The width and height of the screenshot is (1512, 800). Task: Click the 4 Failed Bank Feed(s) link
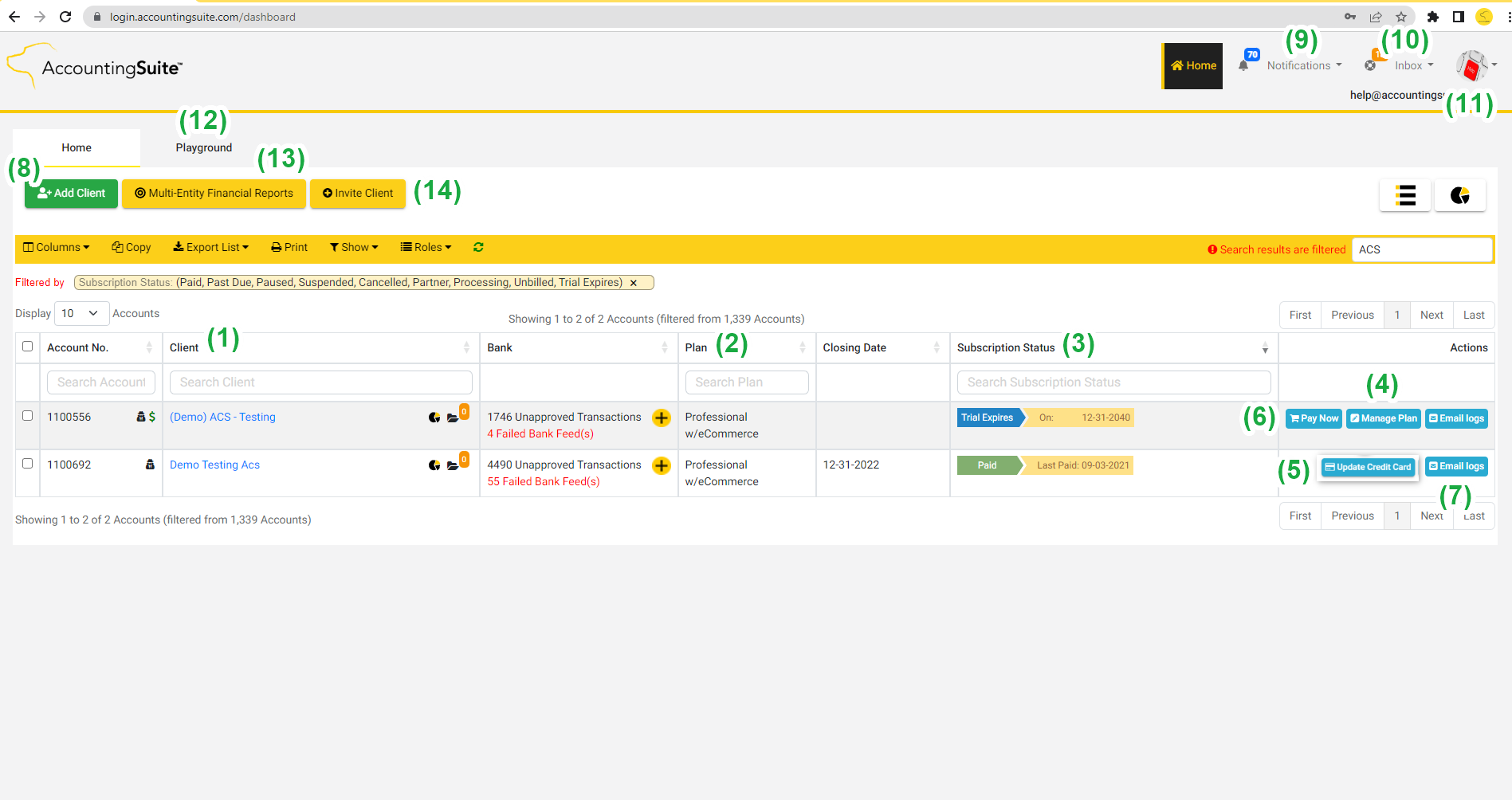540,433
